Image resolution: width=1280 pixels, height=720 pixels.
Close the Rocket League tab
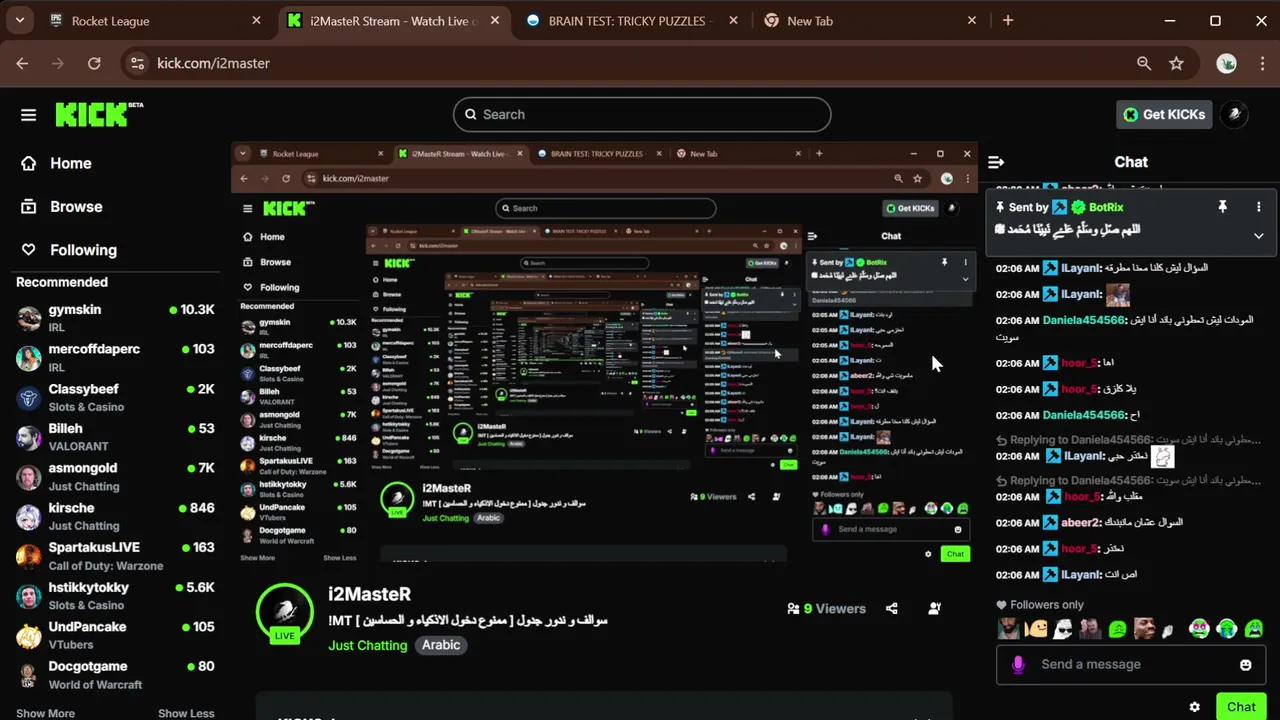pyautogui.click(x=257, y=21)
